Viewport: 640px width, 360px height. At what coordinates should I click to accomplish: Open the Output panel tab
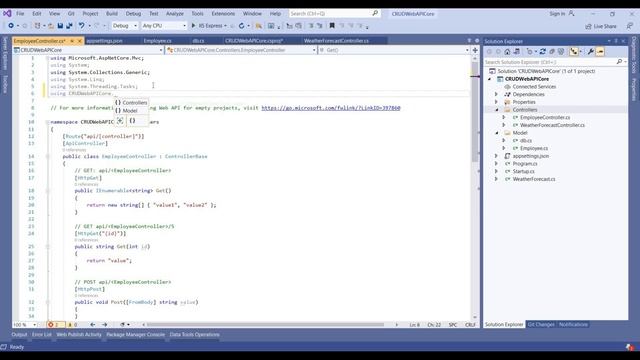(19, 335)
